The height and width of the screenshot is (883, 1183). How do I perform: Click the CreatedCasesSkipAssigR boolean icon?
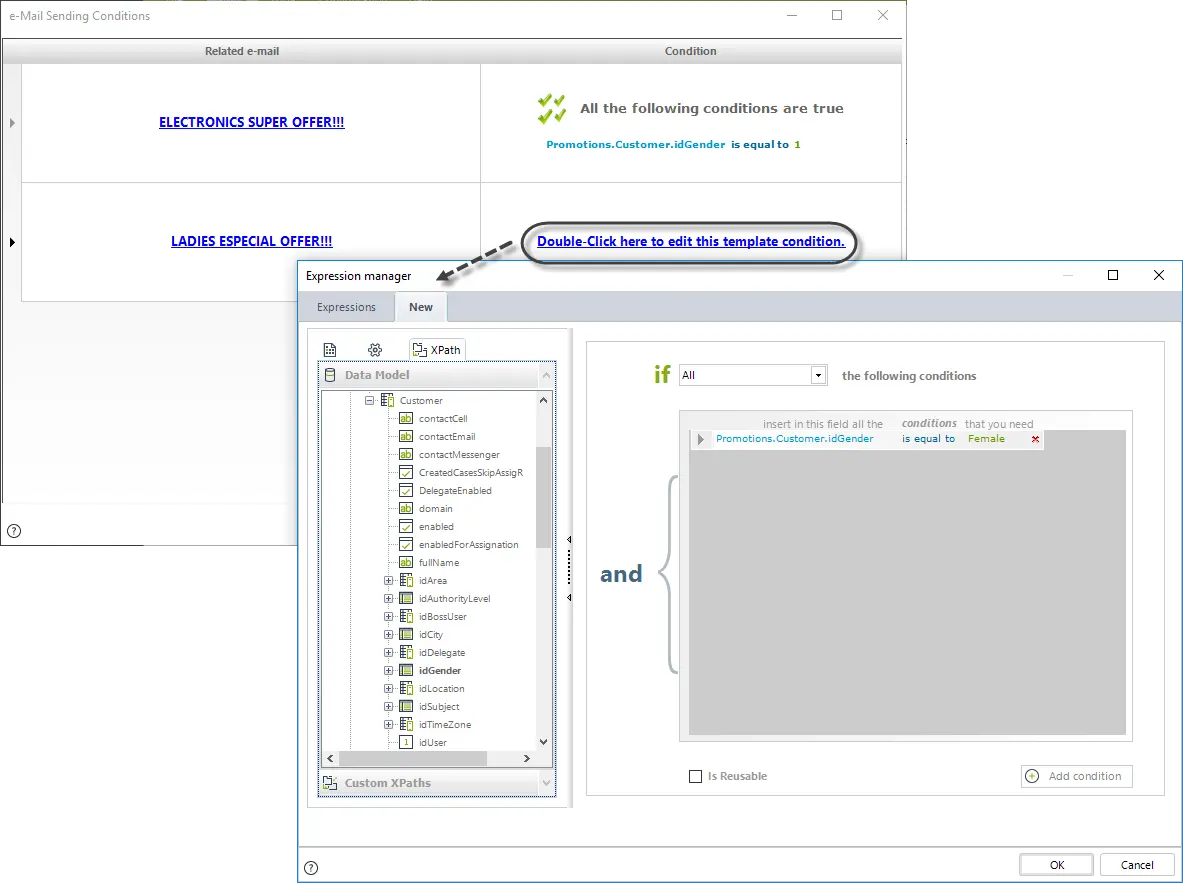tap(406, 472)
